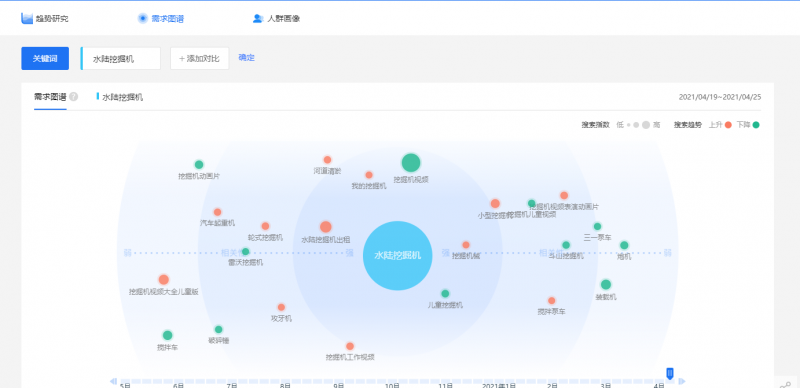Select the 装载机 green node

tap(606, 284)
